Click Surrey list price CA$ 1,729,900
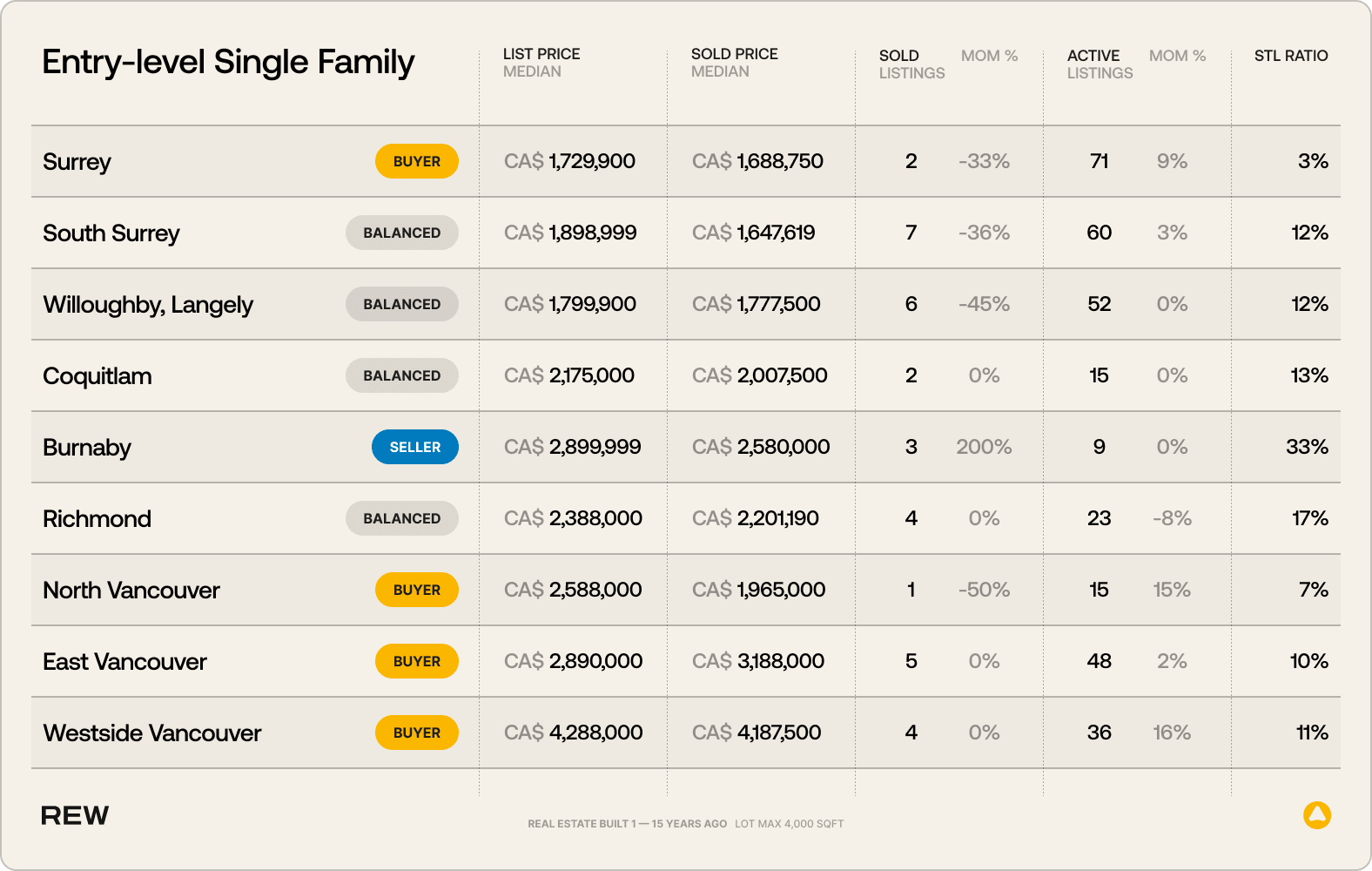 point(569,161)
